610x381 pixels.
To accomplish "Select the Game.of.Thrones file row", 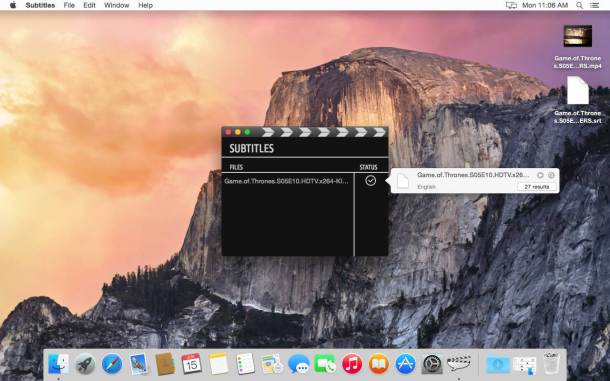I will click(x=287, y=181).
